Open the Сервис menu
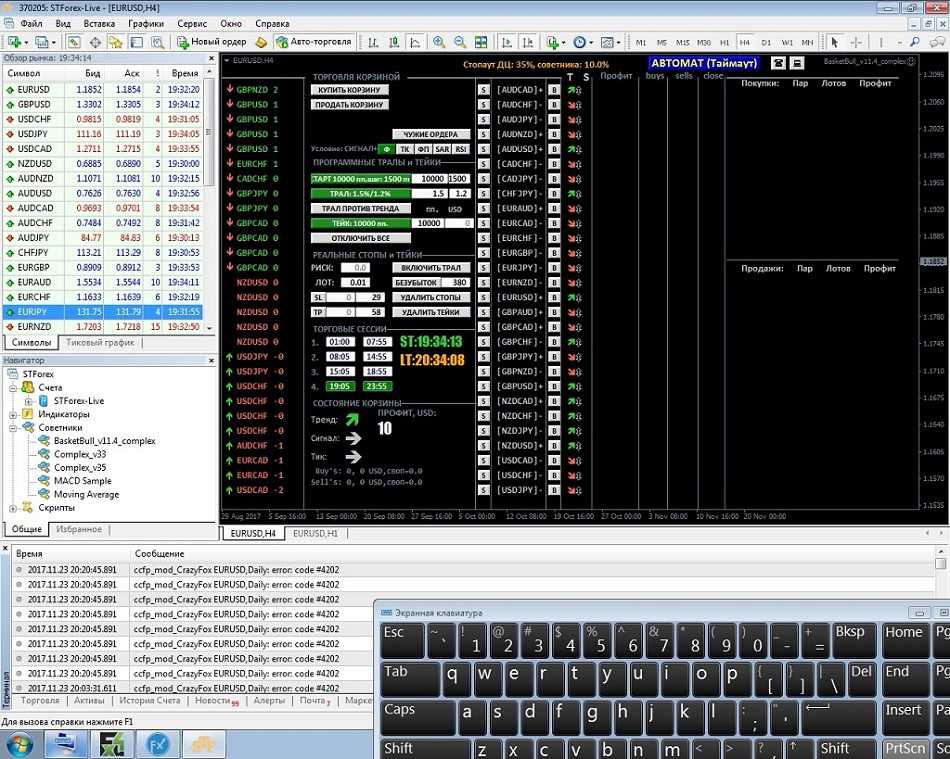This screenshot has width=950, height=759. click(x=192, y=22)
